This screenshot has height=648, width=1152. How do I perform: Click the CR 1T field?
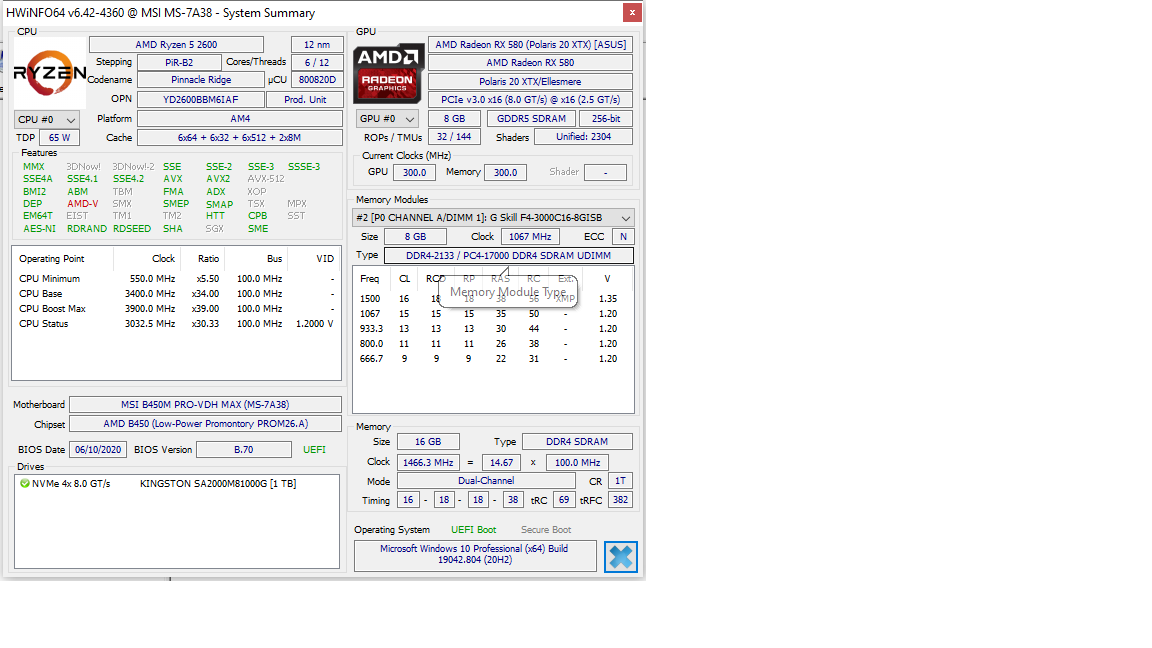point(621,480)
